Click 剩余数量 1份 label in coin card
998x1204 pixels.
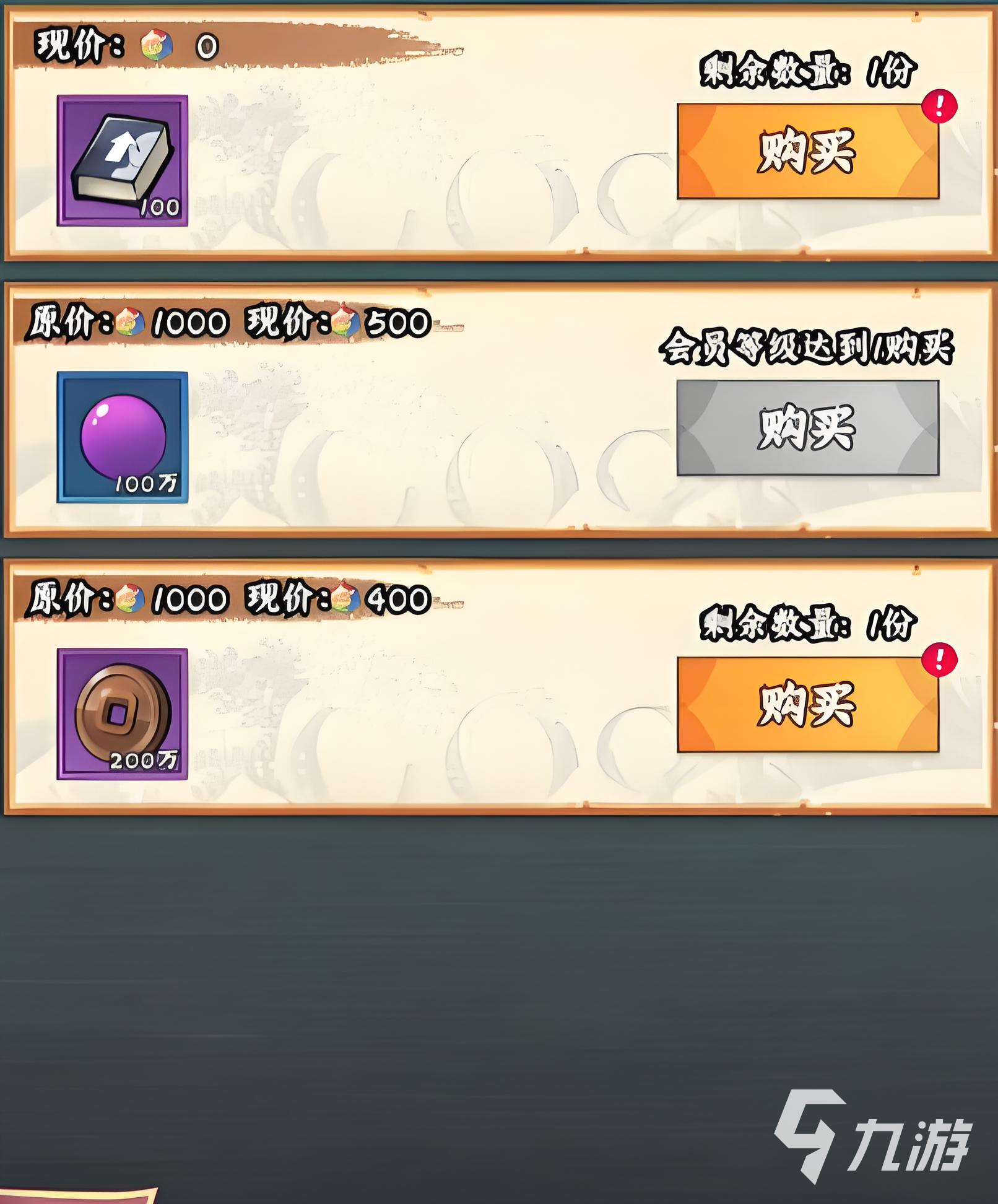[x=808, y=623]
